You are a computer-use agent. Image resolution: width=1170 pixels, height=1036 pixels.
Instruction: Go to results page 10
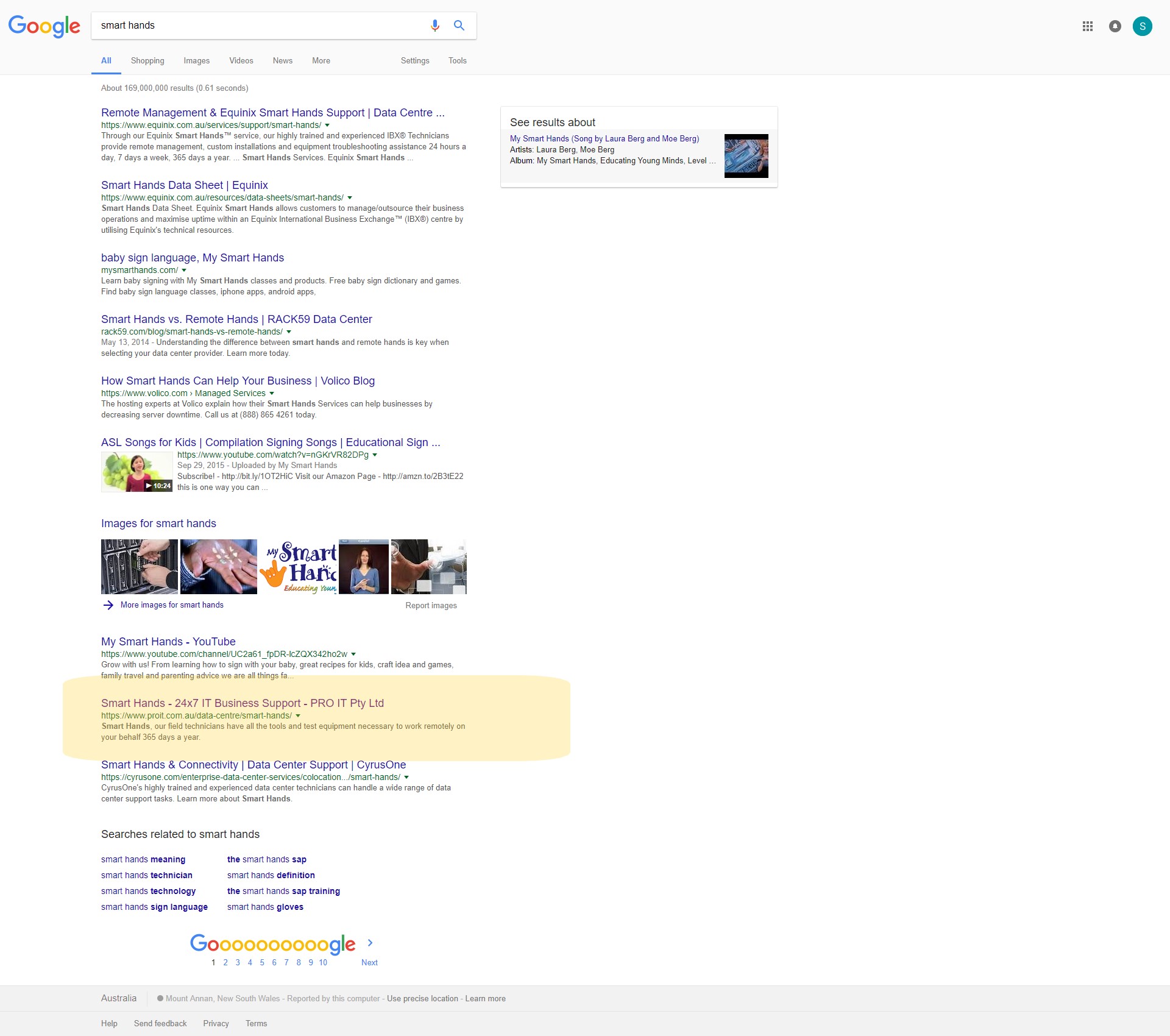coord(323,963)
